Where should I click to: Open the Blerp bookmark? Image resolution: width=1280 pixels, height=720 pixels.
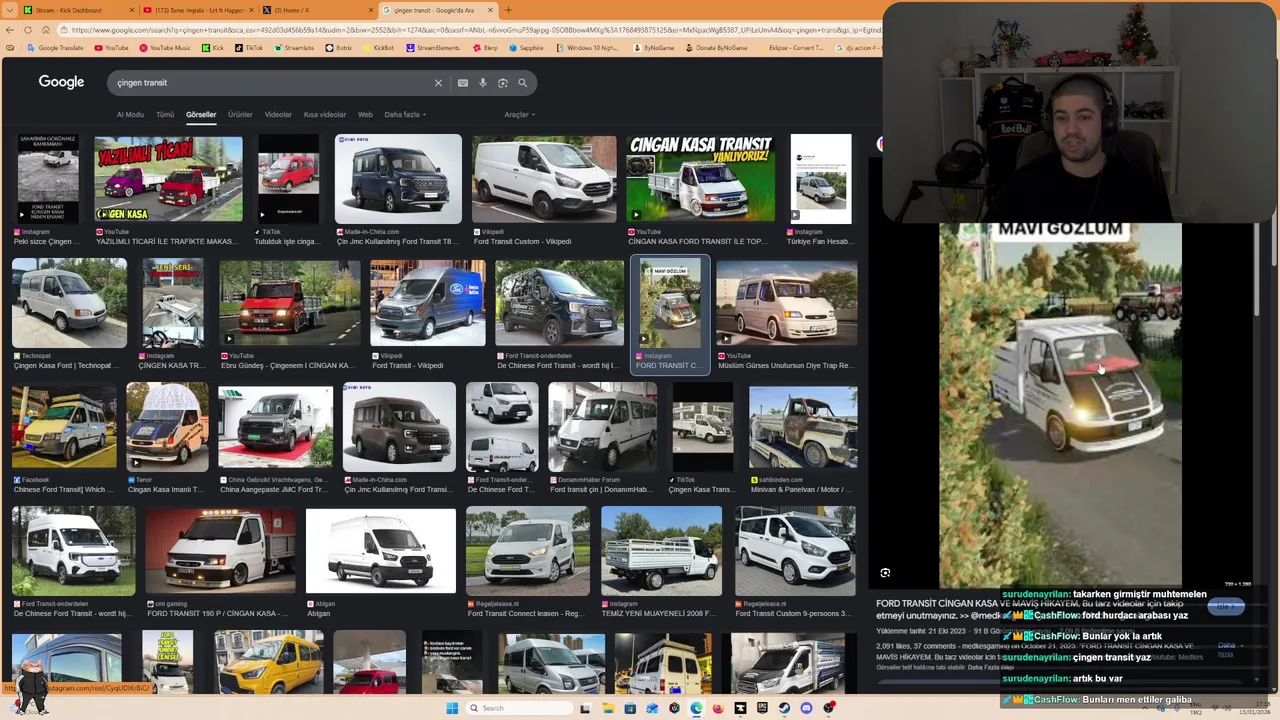(486, 48)
